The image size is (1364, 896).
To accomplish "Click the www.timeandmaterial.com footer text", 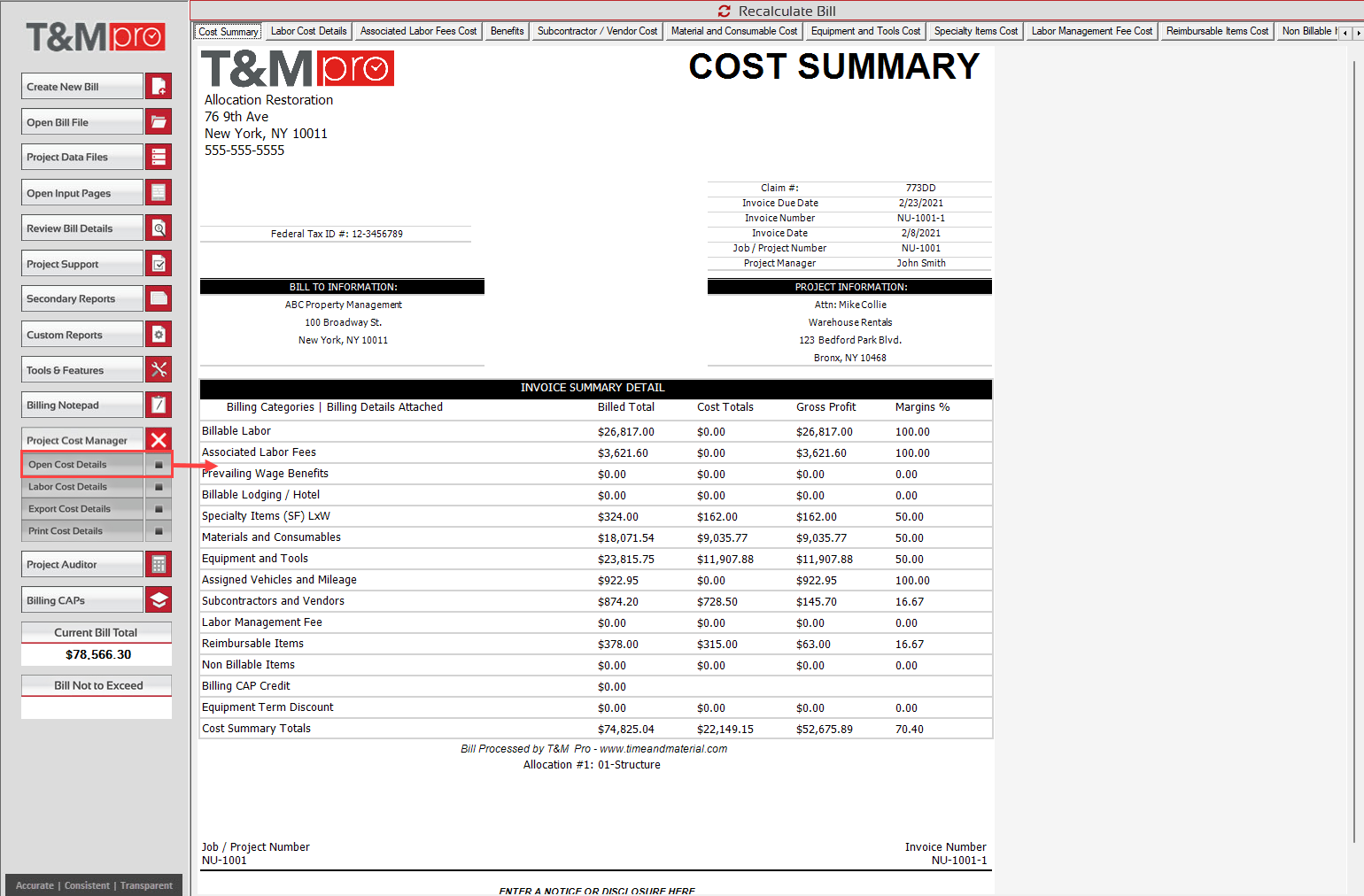I will 663,749.
